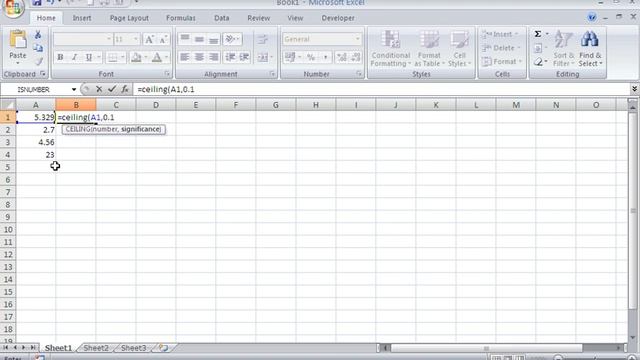The height and width of the screenshot is (360, 640).
Task: Click Merge and Center icon
Action: [x=262, y=58]
